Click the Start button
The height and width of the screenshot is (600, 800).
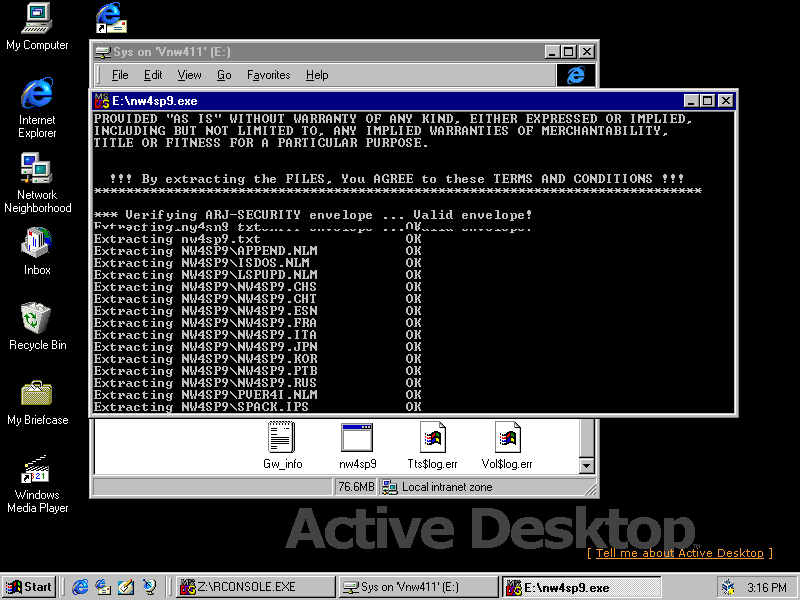coord(29,587)
